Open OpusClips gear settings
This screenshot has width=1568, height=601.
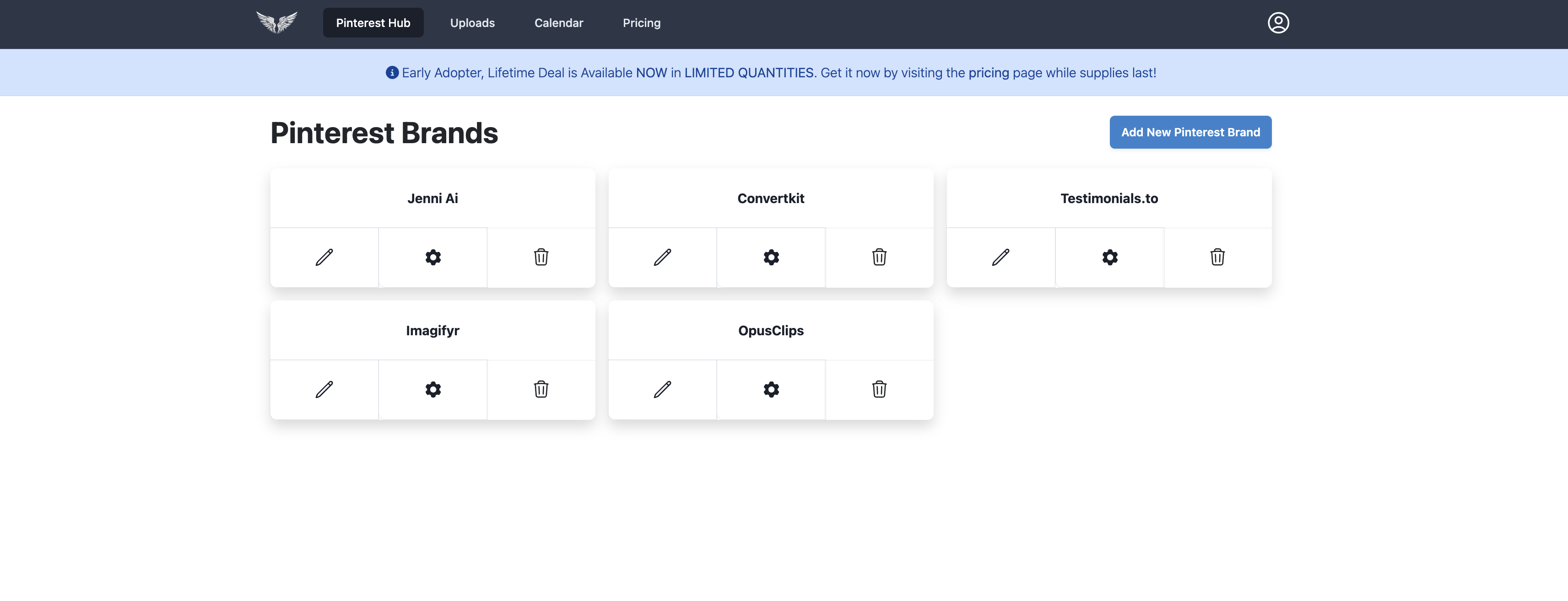pyautogui.click(x=771, y=389)
